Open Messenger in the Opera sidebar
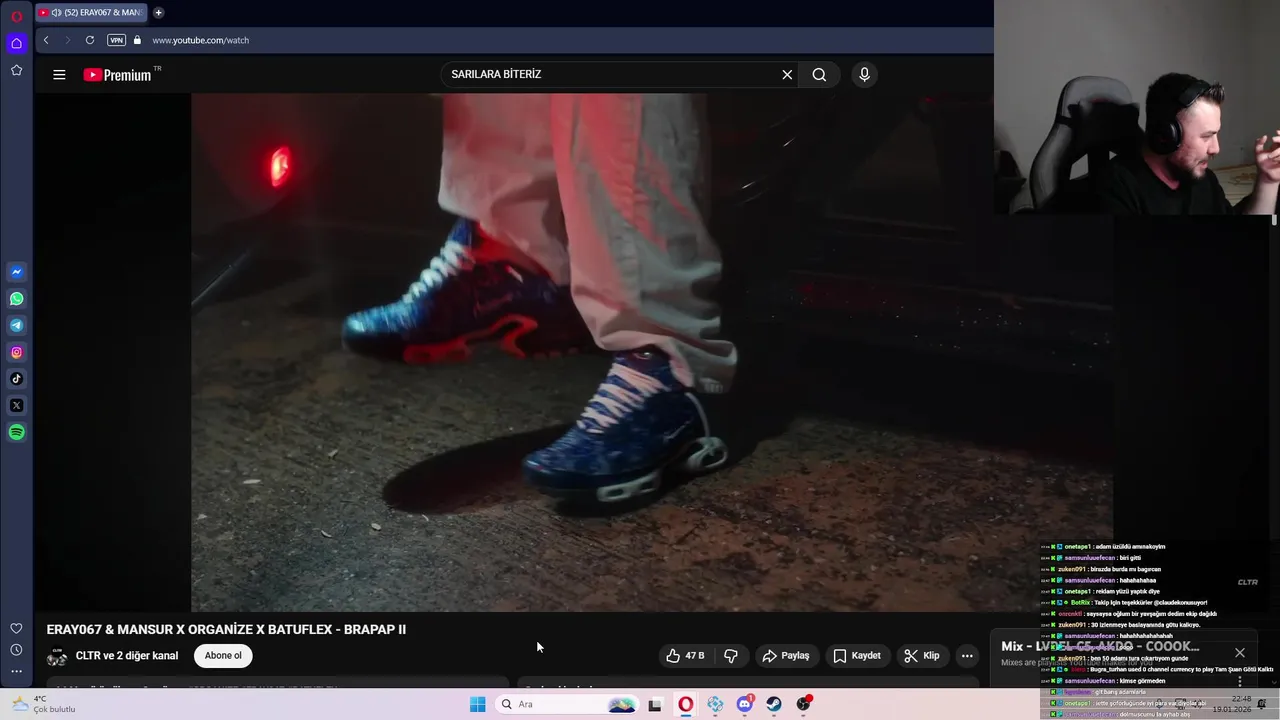 16,272
